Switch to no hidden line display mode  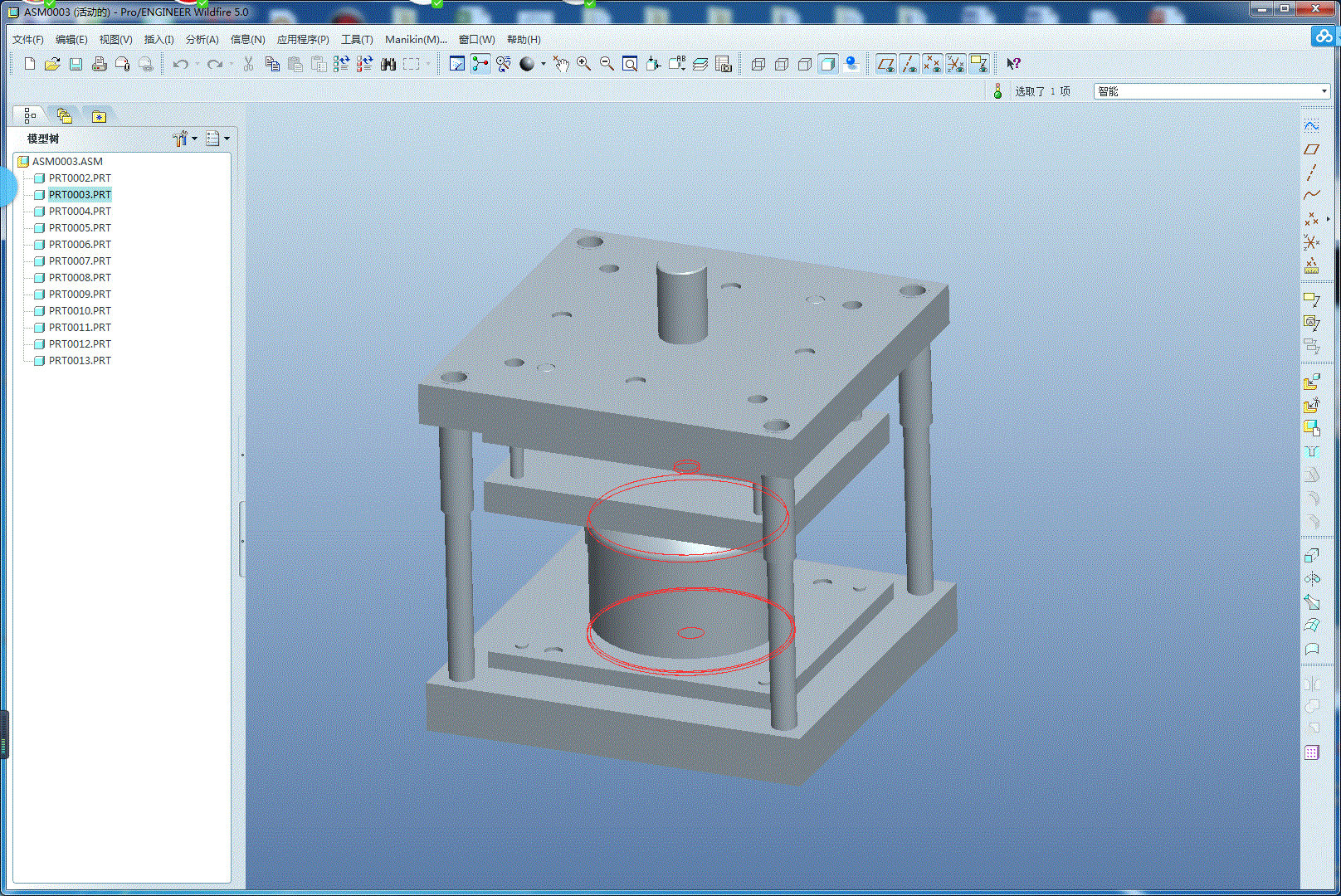click(805, 64)
